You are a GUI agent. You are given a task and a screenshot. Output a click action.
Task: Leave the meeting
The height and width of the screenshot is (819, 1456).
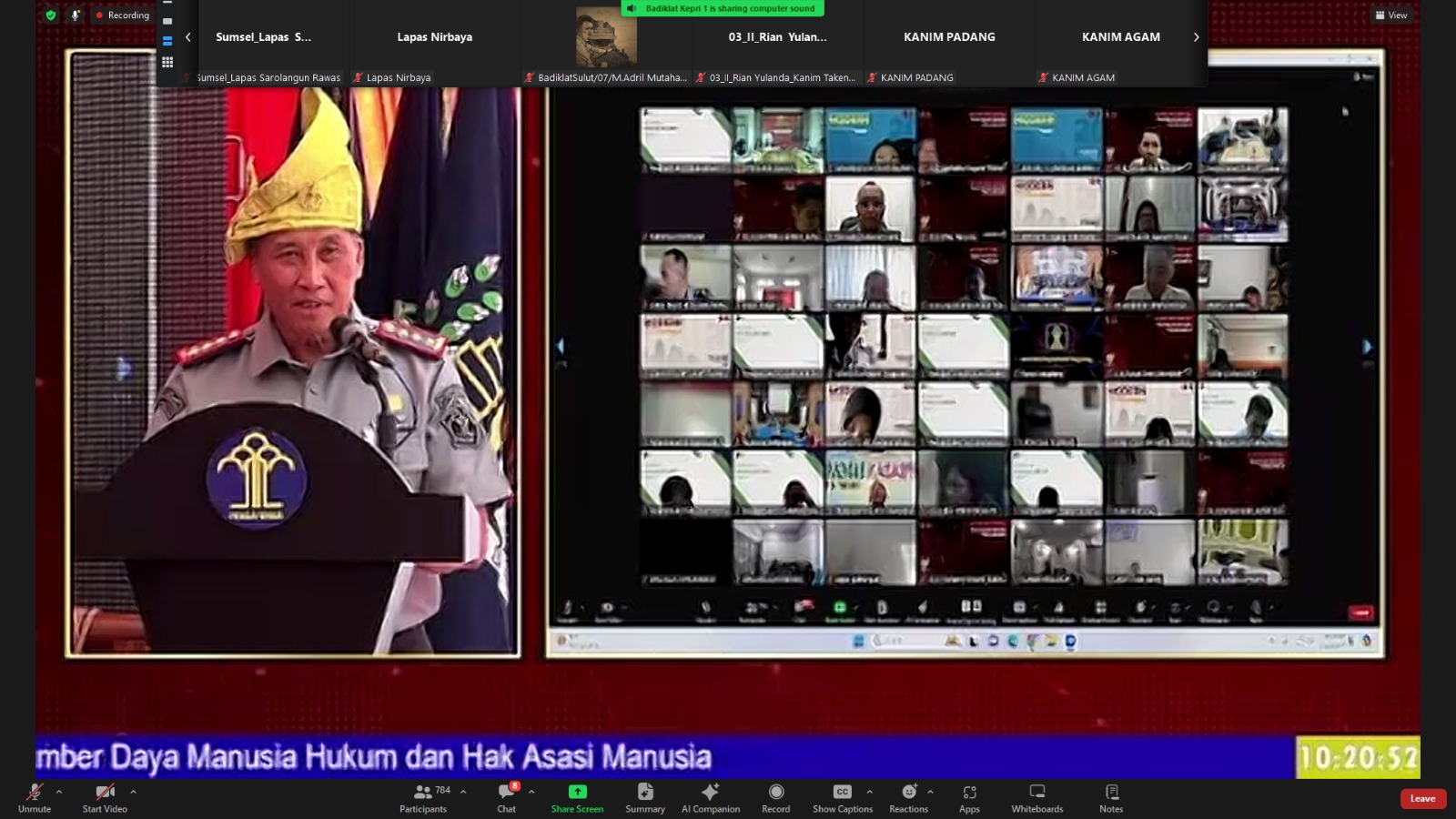point(1422,798)
